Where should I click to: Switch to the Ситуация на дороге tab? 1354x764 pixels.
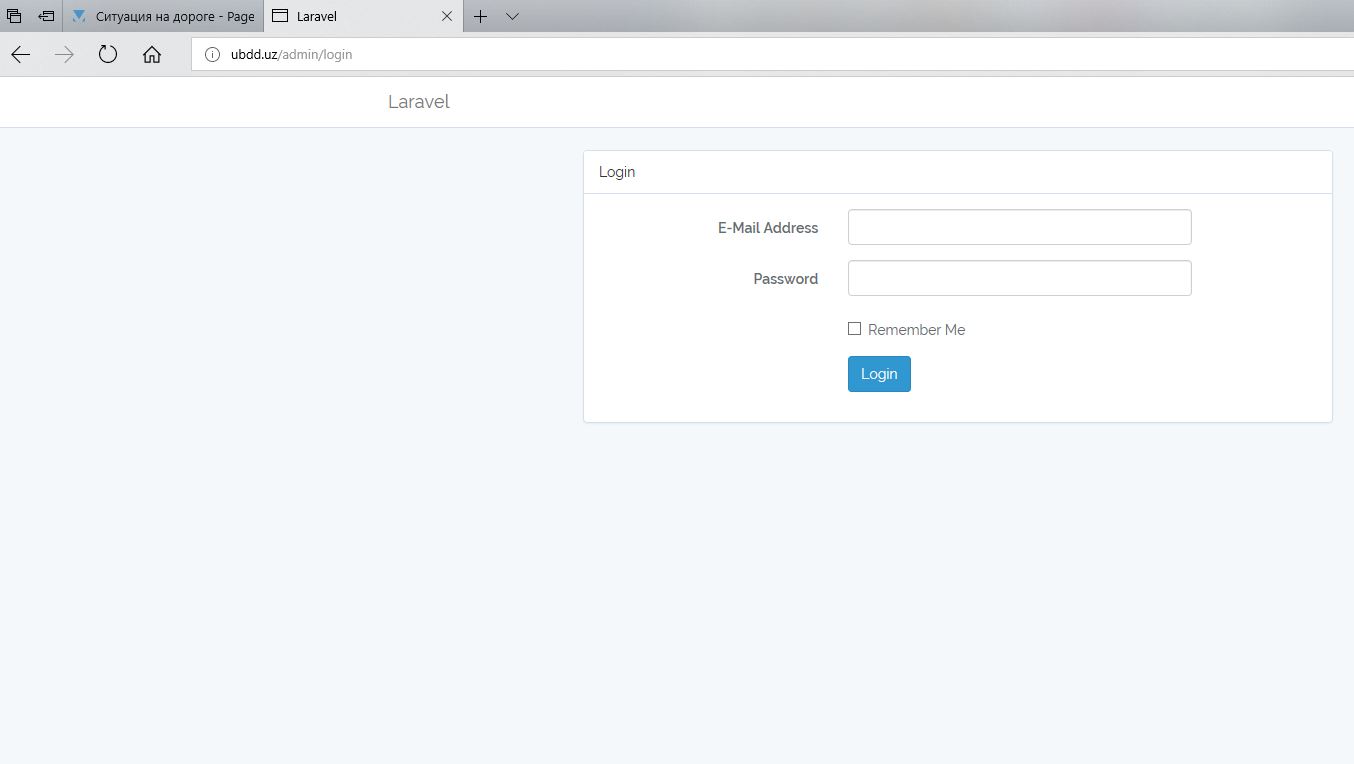165,16
